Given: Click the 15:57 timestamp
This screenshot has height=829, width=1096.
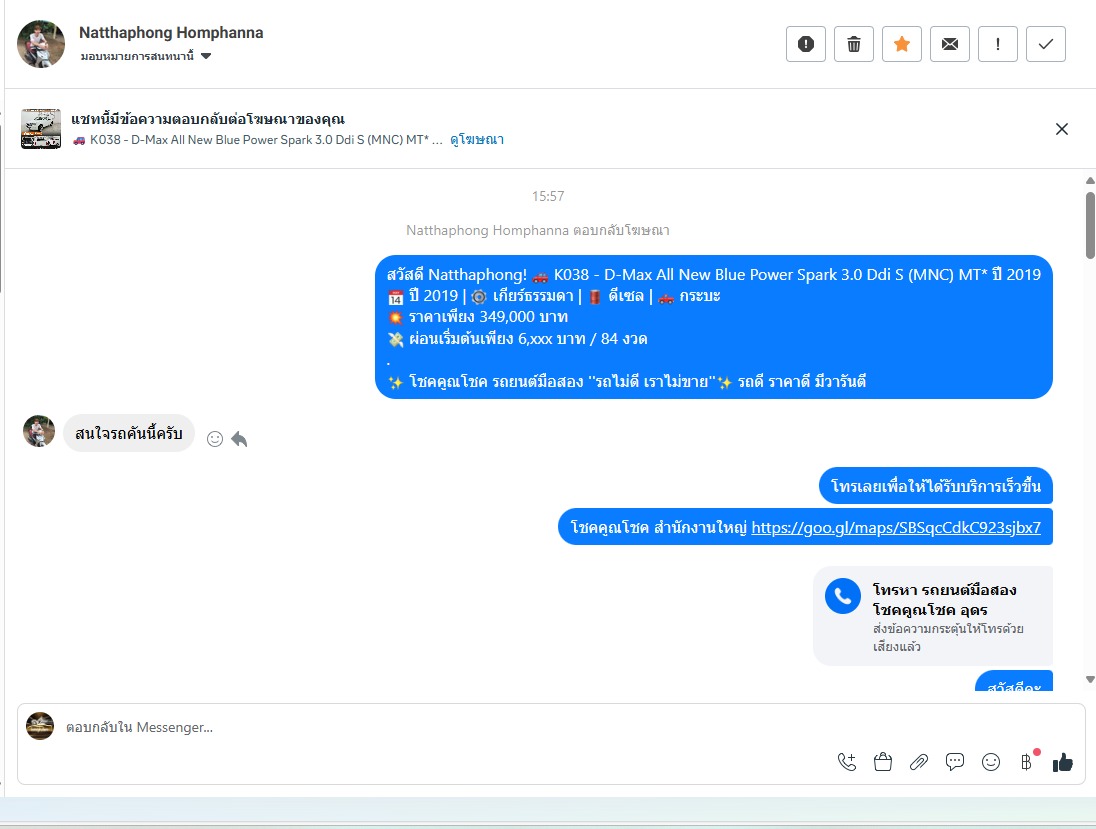Looking at the screenshot, I should point(548,196).
